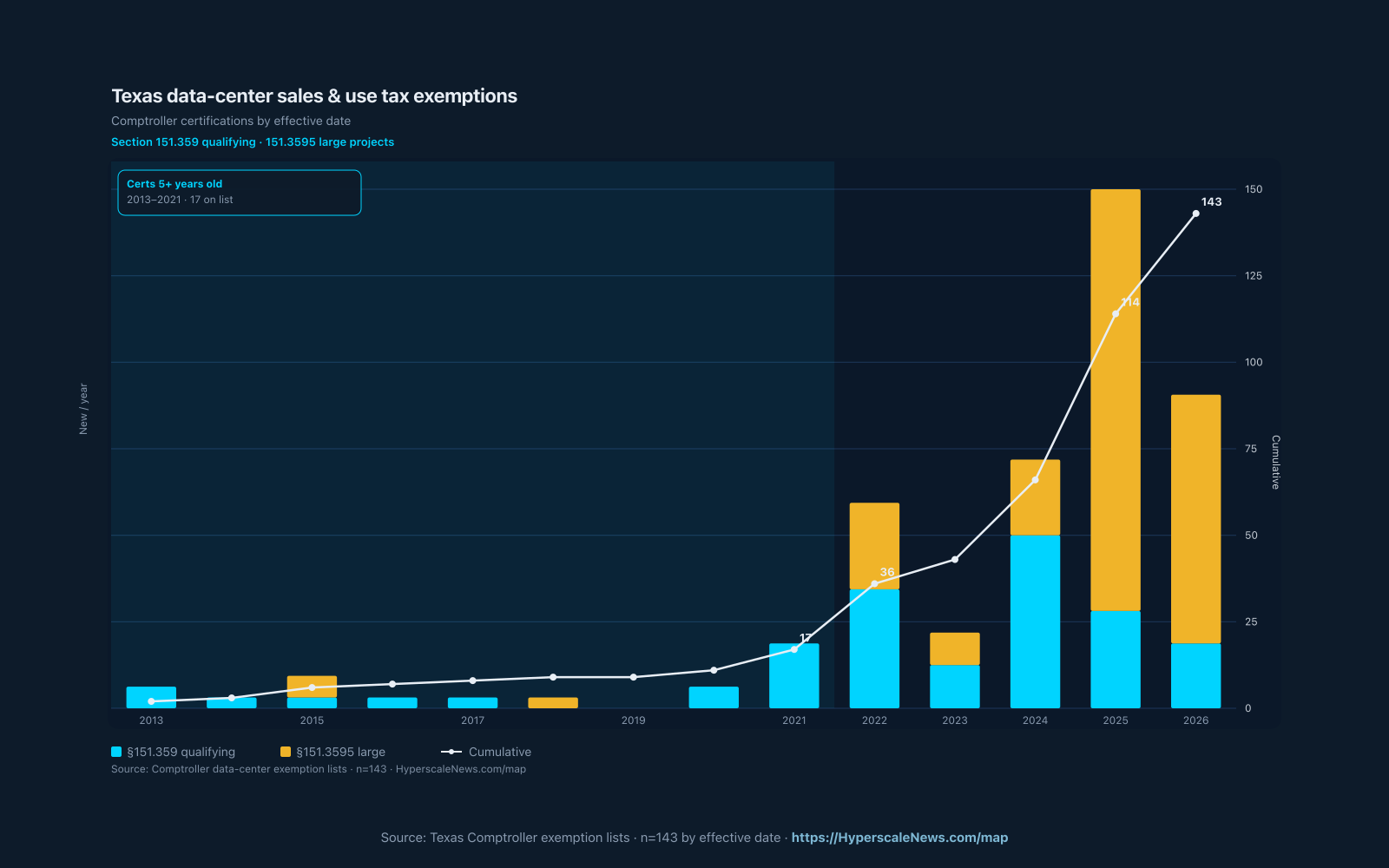The image size is (1389, 868).
Task: Click the cyan segment of the 2024 bar
Action: pyautogui.click(x=1035, y=621)
